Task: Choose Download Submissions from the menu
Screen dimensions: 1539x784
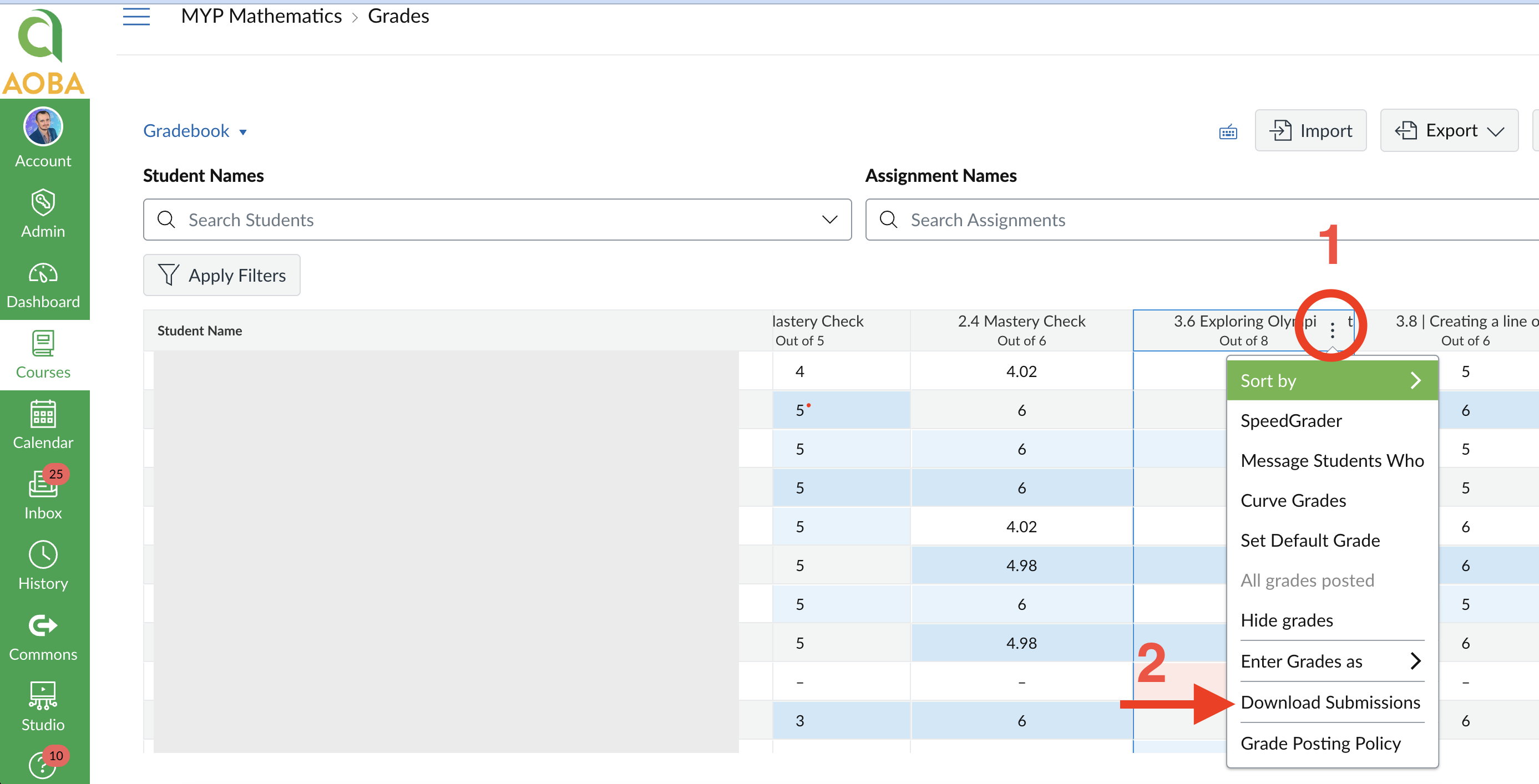Action: click(x=1331, y=702)
